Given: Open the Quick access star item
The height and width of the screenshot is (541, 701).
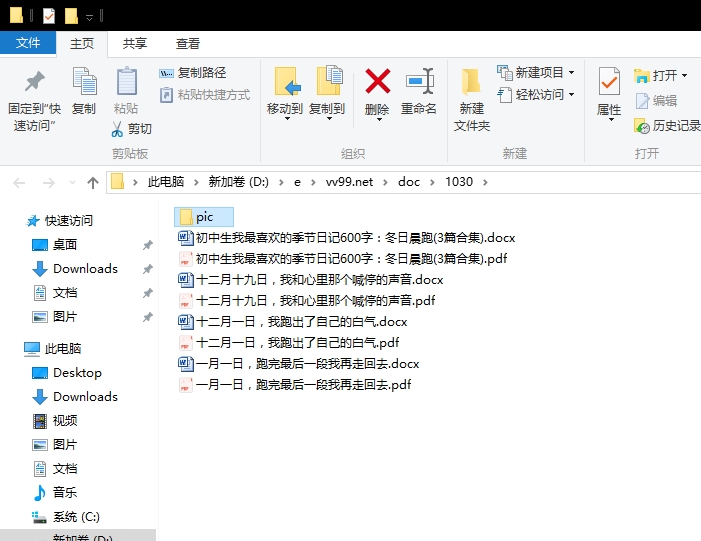Looking at the screenshot, I should point(60,220).
